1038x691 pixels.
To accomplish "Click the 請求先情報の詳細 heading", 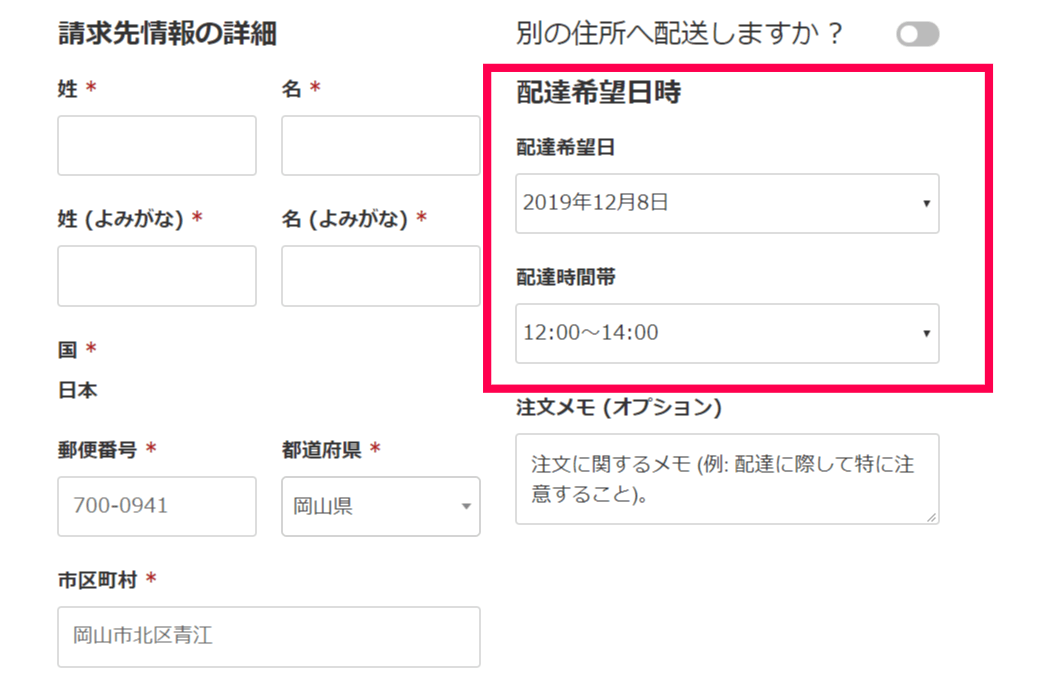I will [167, 34].
